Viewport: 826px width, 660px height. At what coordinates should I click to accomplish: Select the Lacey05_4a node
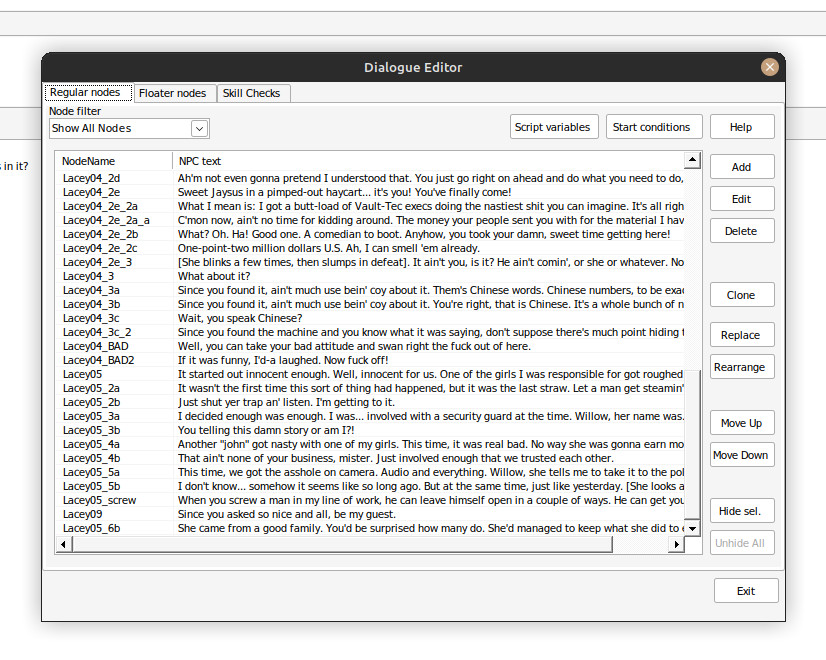coord(370,444)
